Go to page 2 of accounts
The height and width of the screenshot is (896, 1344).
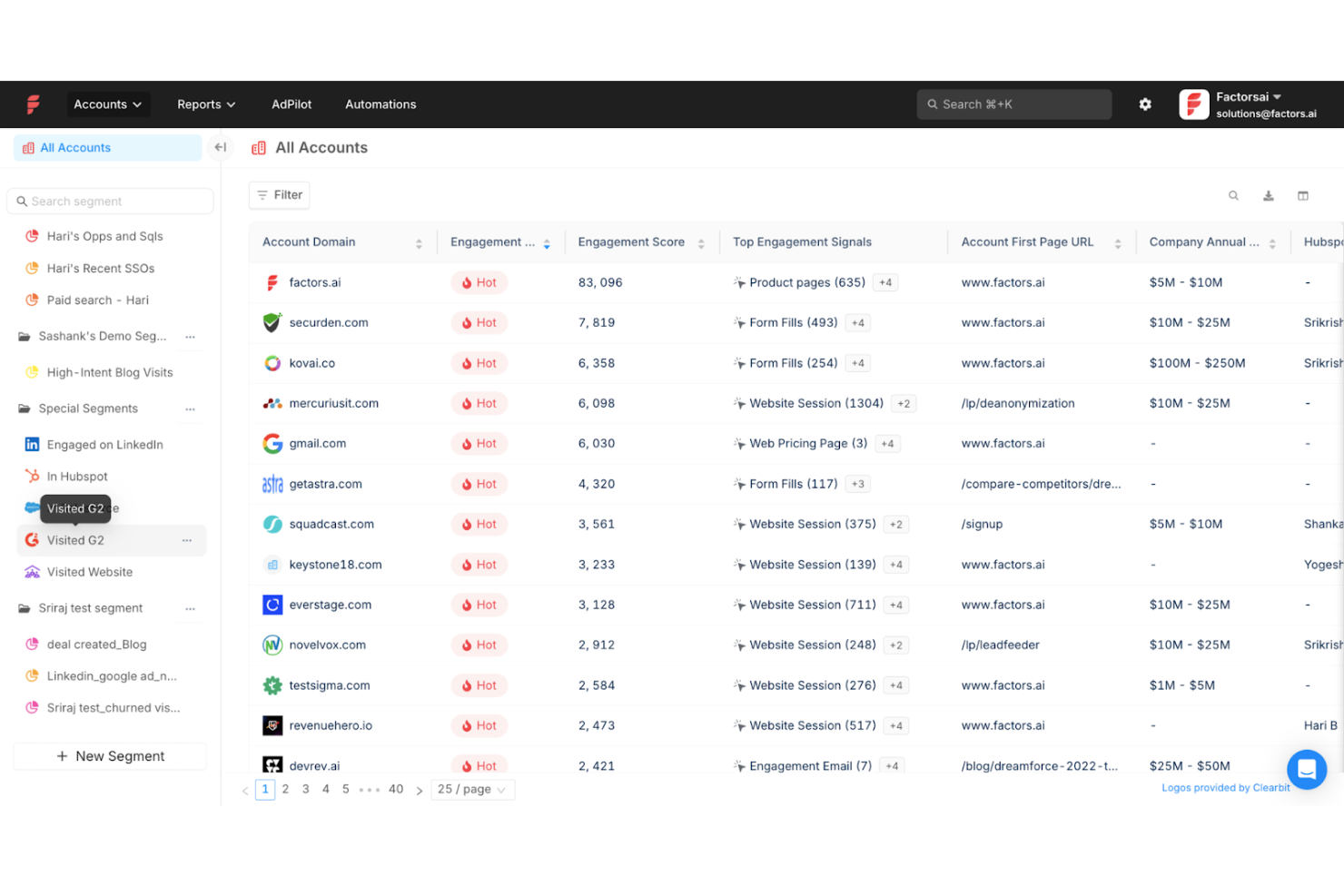pyautogui.click(x=285, y=789)
